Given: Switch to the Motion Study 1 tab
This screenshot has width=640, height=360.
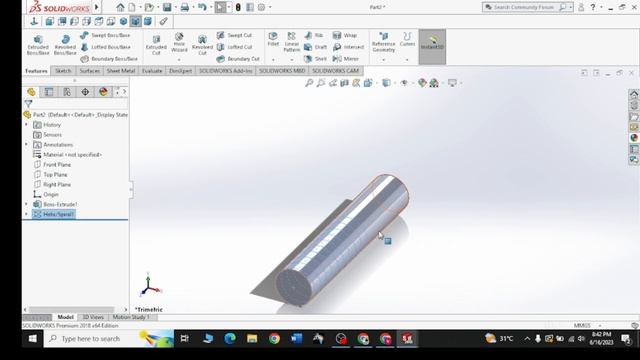Looking at the screenshot, I should tap(131, 317).
